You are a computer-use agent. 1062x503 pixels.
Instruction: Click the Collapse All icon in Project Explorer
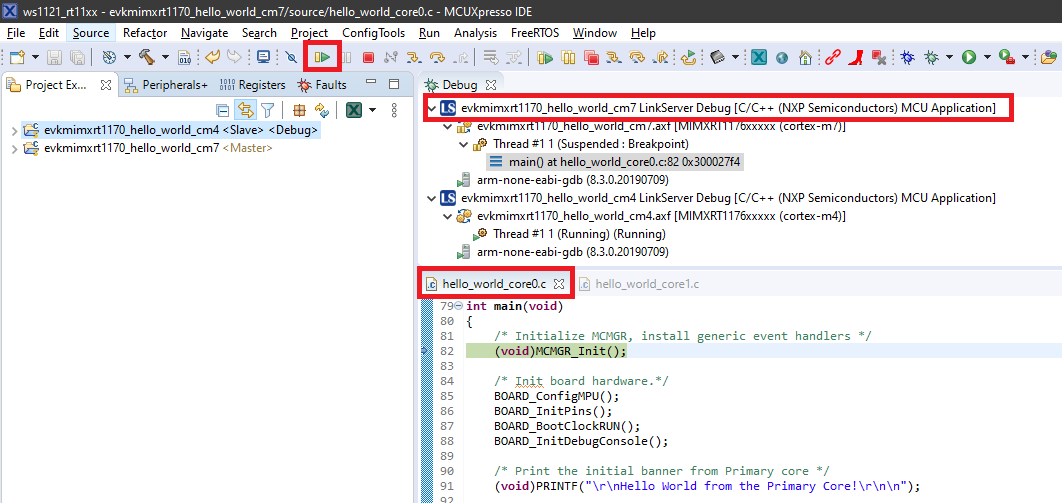click(223, 110)
